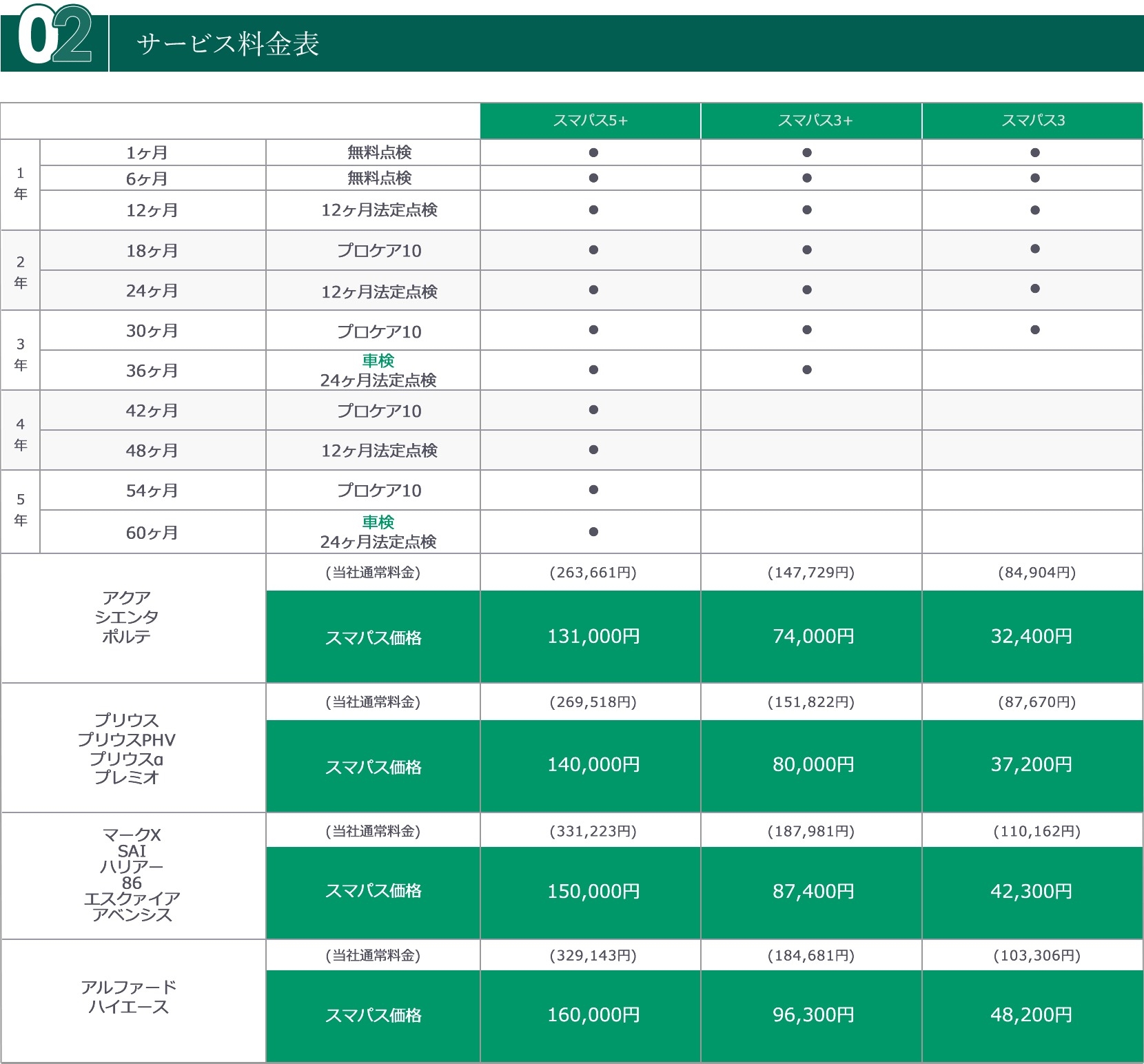Viewport: 1144px width, 1064px height.
Task: Click the スマパス5+ dot in 1ヶ月 row
Action: 593,153
